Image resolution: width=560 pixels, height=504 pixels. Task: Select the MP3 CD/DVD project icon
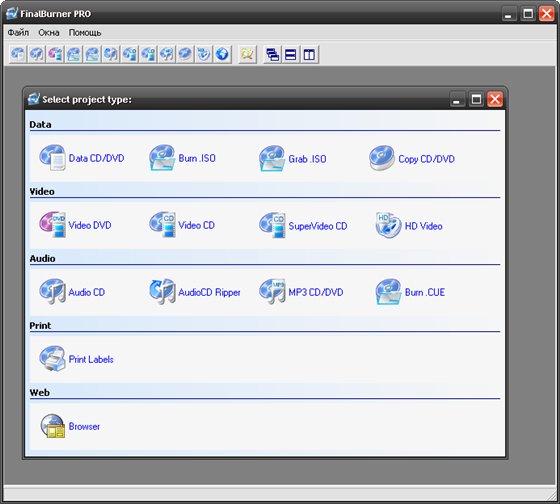point(272,292)
